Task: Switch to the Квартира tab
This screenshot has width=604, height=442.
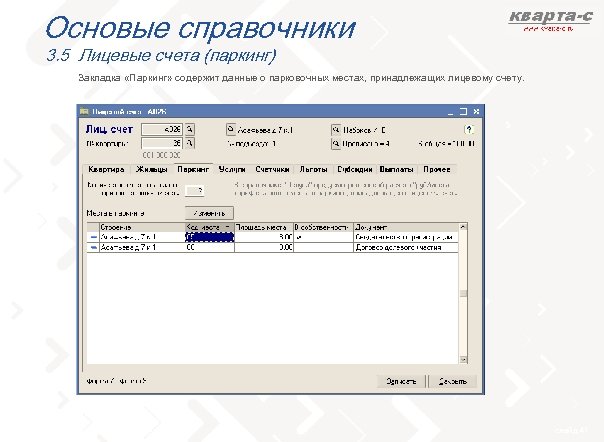Action: pyautogui.click(x=106, y=169)
